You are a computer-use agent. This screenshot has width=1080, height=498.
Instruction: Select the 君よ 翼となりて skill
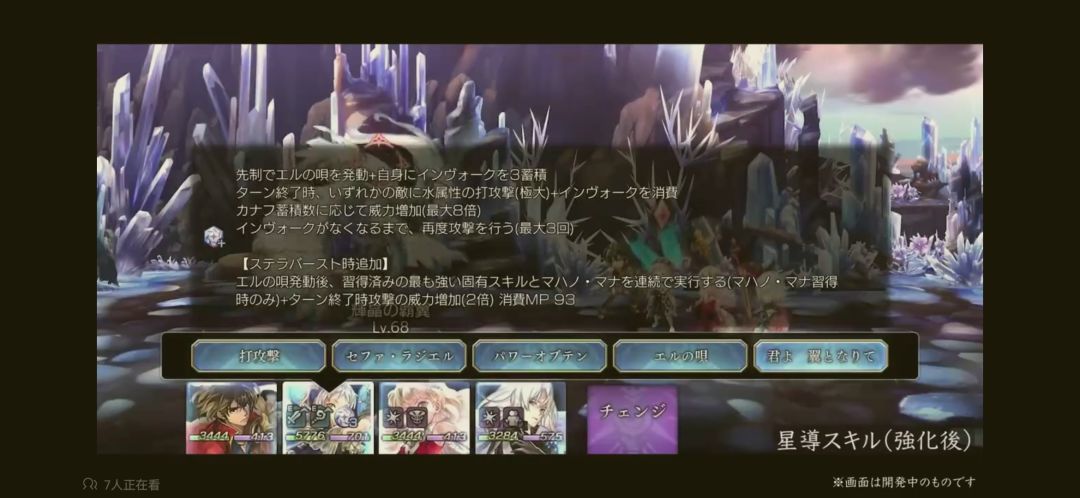pyautogui.click(x=820, y=356)
